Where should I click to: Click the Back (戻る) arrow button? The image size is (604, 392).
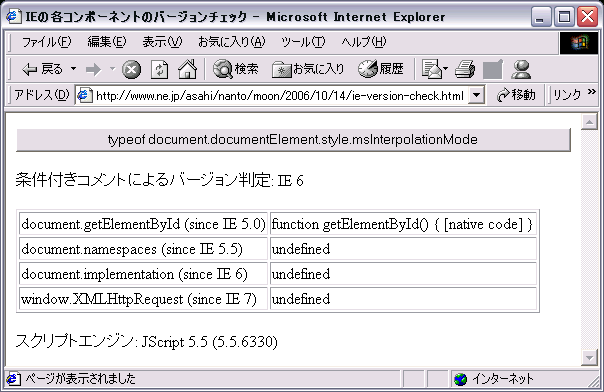(x=42, y=69)
